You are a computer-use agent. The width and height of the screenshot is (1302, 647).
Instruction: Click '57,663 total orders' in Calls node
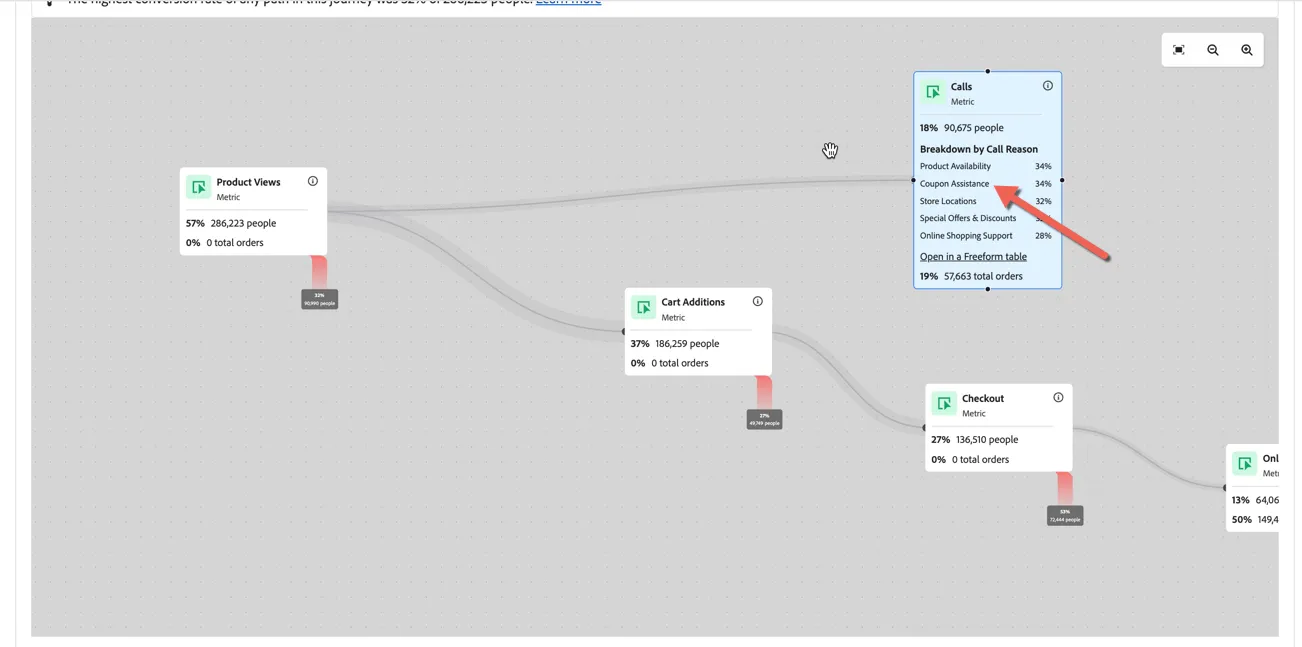click(983, 276)
